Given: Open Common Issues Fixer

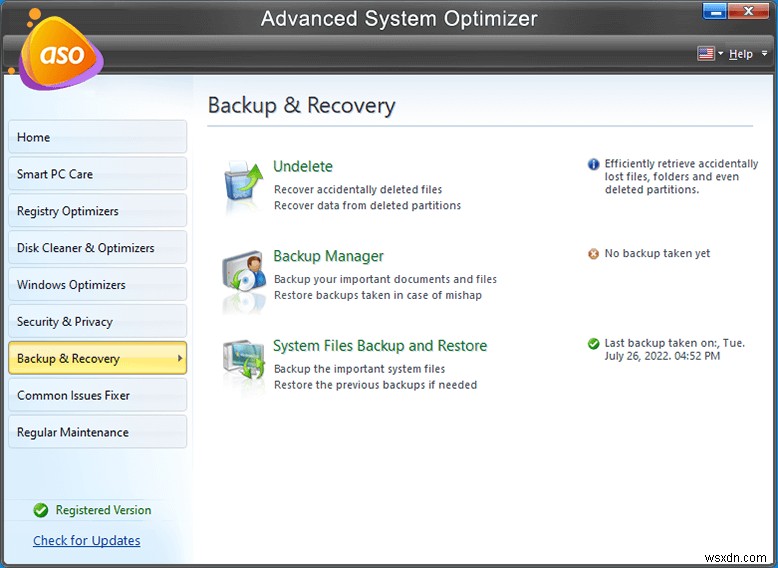Looking at the screenshot, I should tap(97, 395).
